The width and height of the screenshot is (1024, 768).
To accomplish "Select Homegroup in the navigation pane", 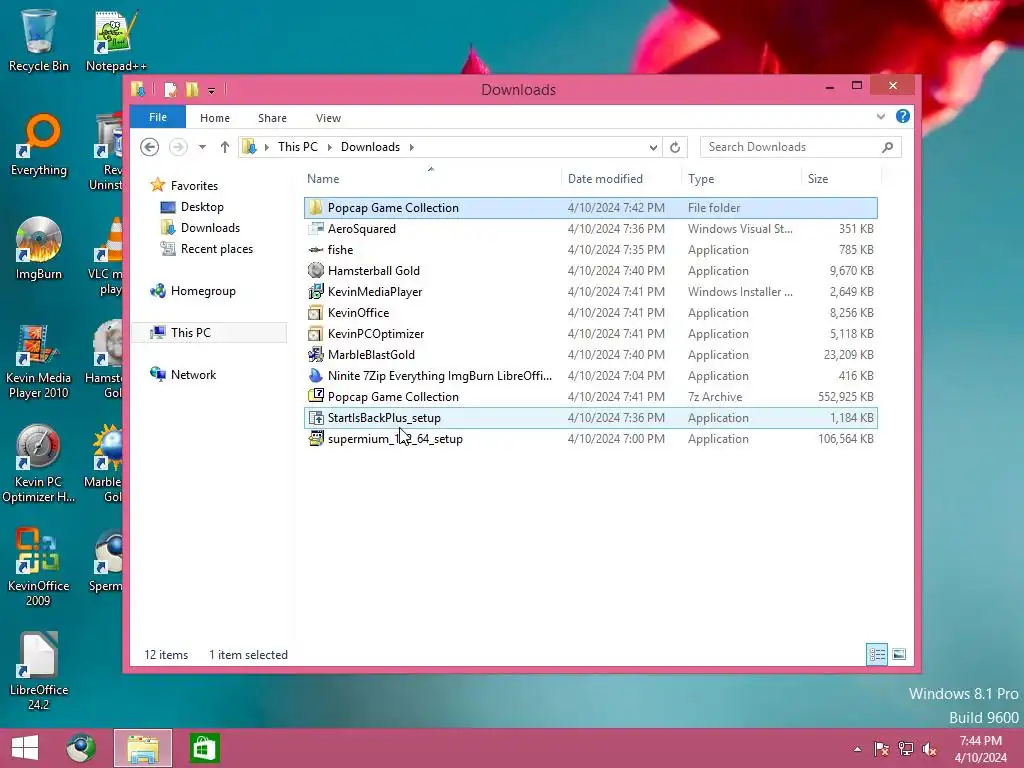I will 202,291.
